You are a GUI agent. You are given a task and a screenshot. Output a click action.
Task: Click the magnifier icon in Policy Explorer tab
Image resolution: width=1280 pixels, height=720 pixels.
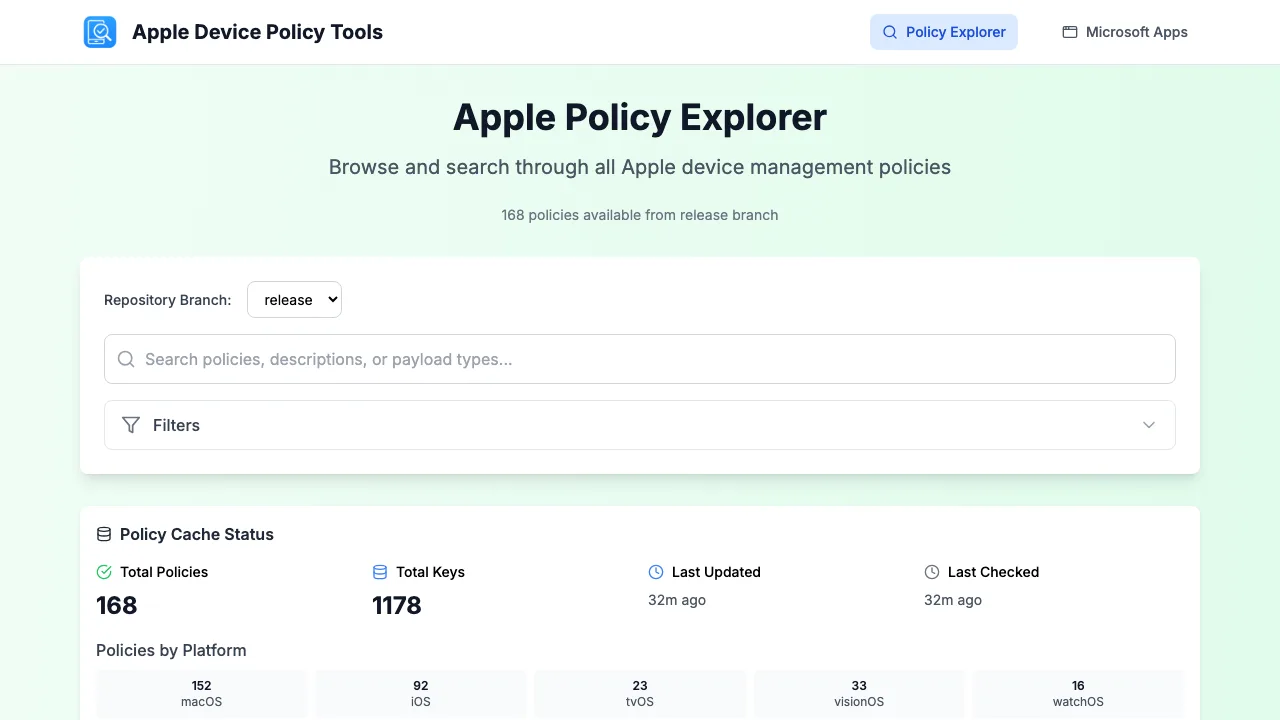[x=890, y=32]
